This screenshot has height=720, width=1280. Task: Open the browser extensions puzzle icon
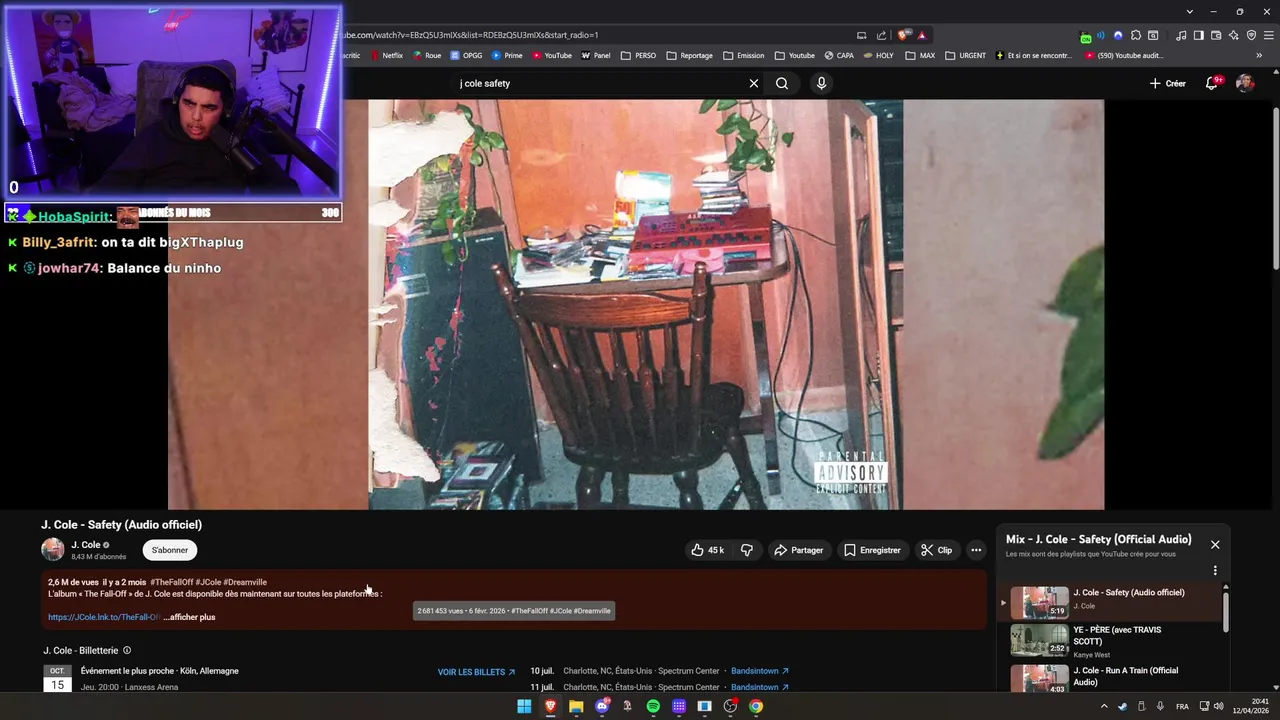point(1135,35)
